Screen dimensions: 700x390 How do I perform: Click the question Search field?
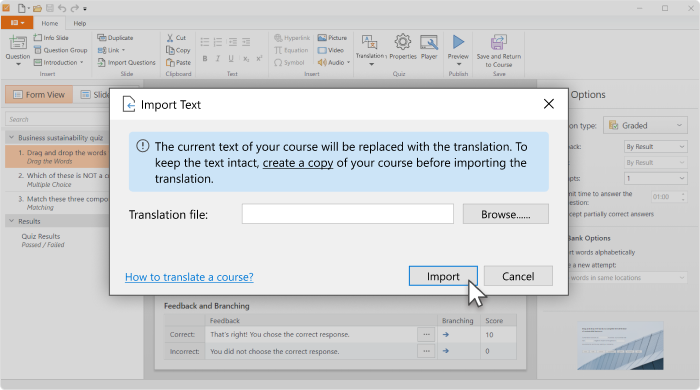pyautogui.click(x=58, y=119)
